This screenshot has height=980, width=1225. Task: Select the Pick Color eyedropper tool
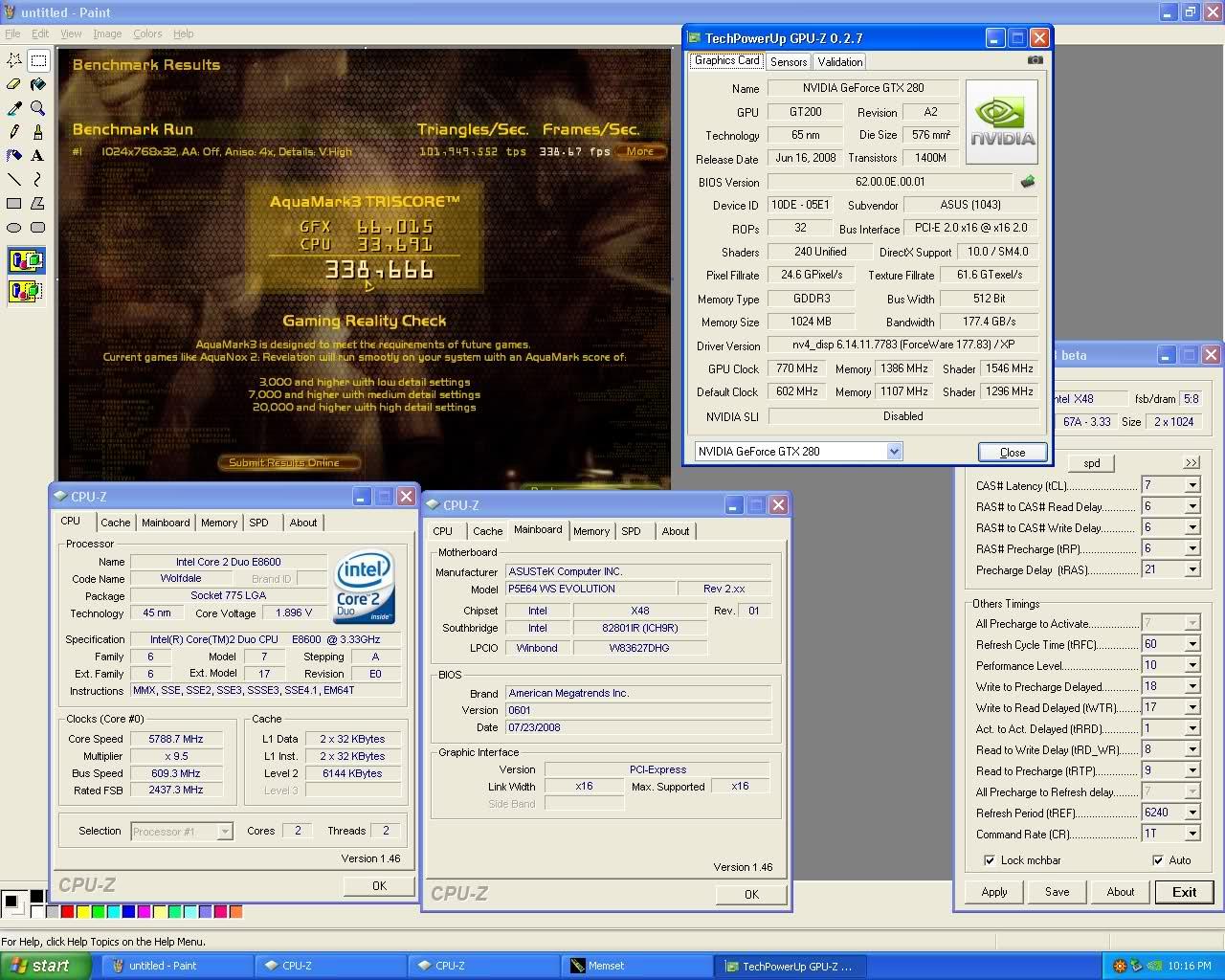pyautogui.click(x=14, y=108)
